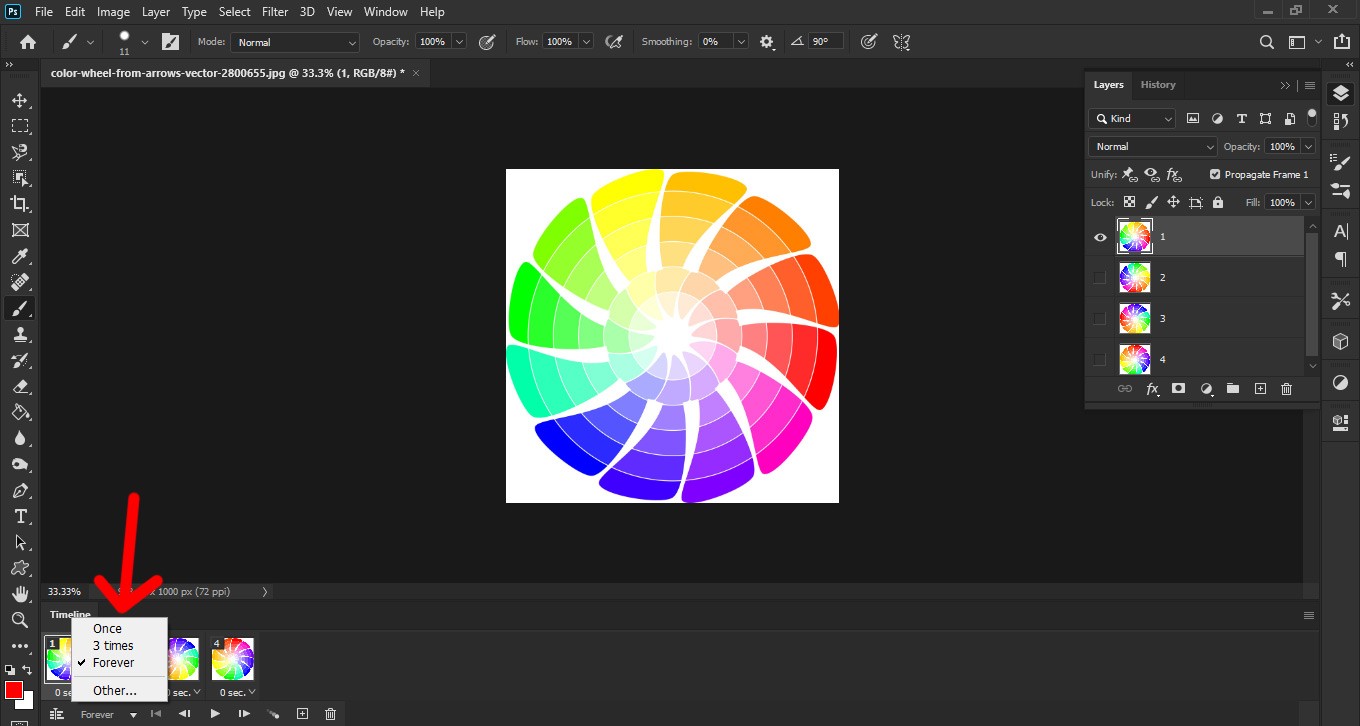Viewport: 1360px width, 726px height.
Task: Open the layer blend mode Normal dropdown
Action: pyautogui.click(x=1152, y=146)
